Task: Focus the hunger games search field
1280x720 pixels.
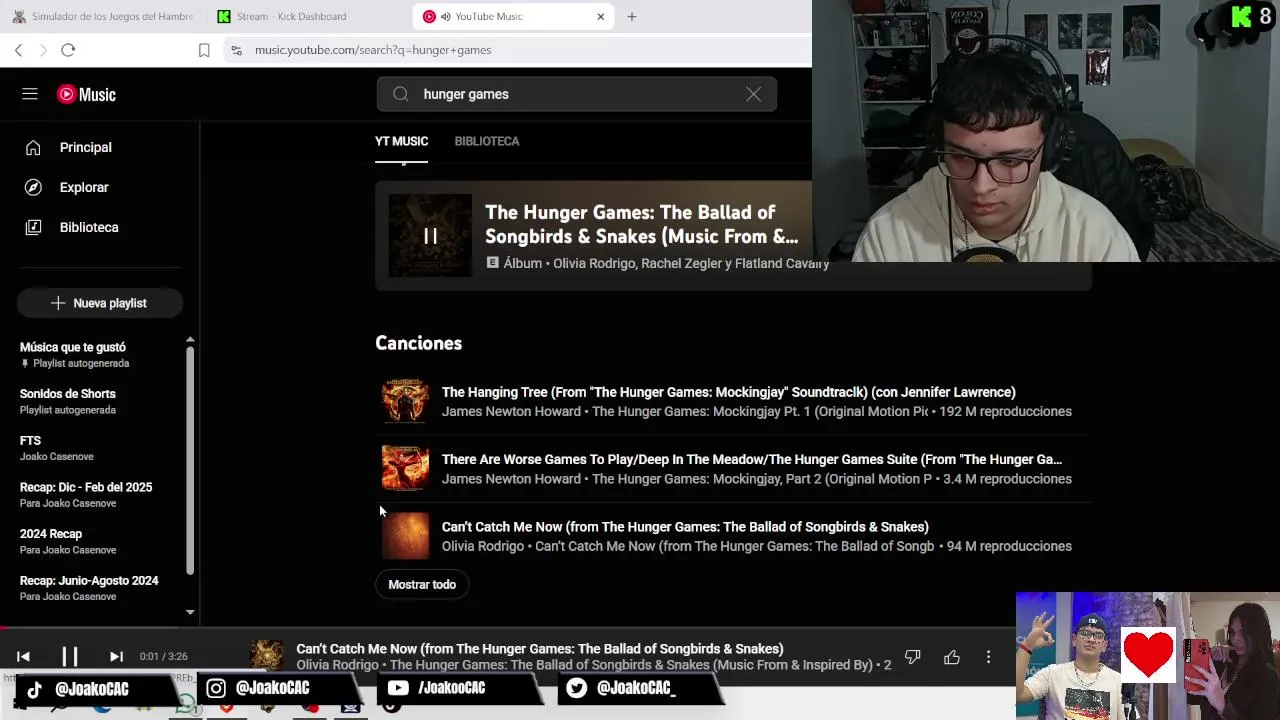Action: click(x=575, y=94)
